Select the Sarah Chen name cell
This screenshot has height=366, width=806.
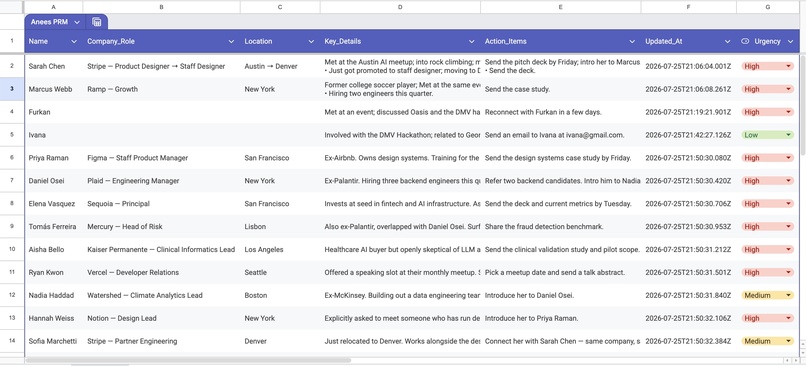53,66
